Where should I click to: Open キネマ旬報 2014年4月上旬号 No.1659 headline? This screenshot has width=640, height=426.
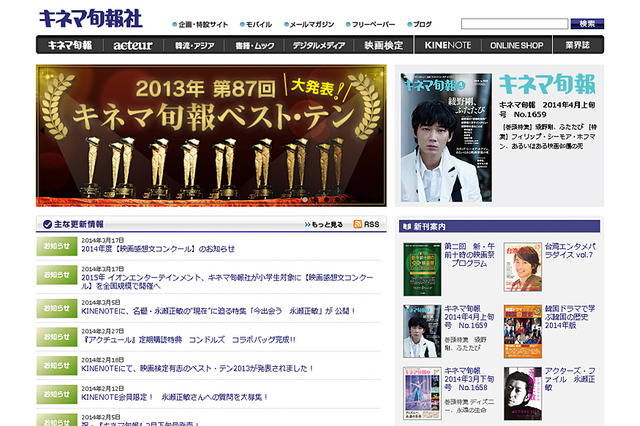547,109
